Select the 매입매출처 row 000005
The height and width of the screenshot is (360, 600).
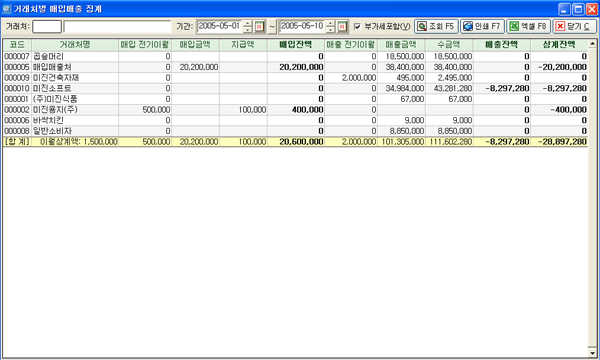pyautogui.click(x=295, y=67)
